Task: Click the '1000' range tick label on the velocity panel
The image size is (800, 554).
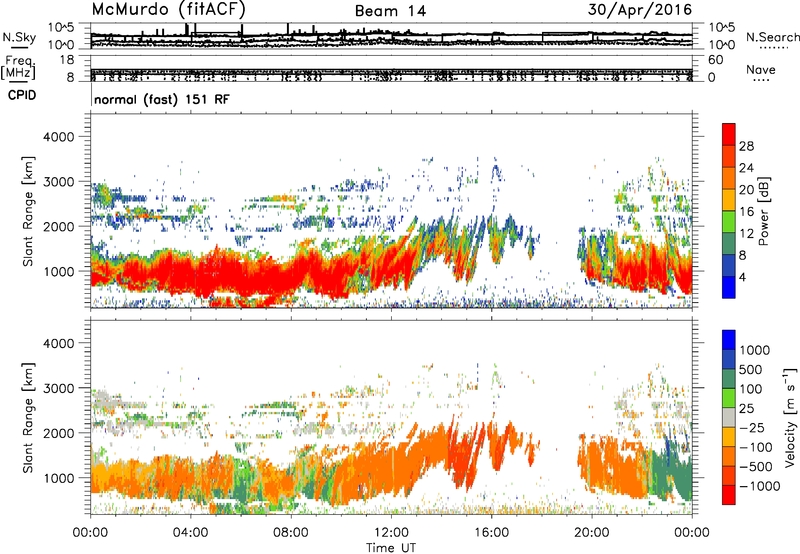Action: tap(59, 478)
